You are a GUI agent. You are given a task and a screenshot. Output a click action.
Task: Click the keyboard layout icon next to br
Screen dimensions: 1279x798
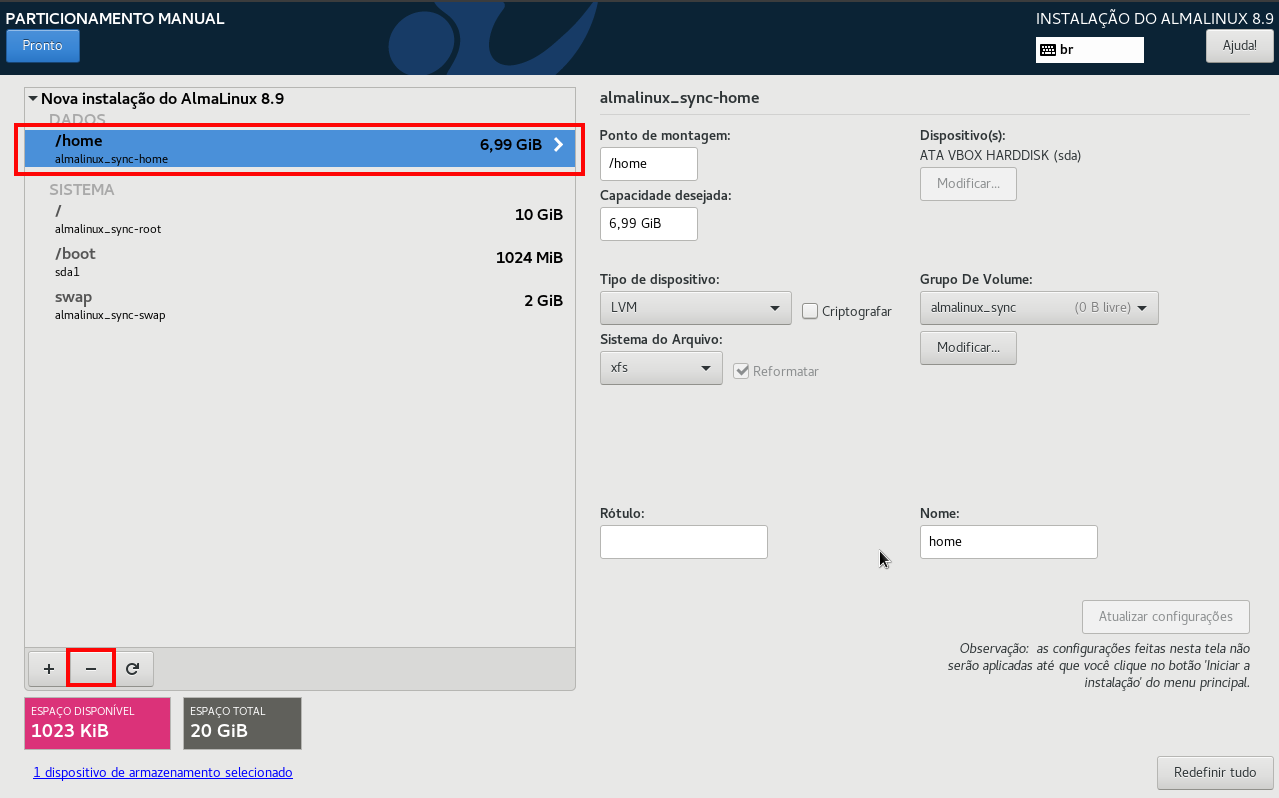click(x=1048, y=49)
